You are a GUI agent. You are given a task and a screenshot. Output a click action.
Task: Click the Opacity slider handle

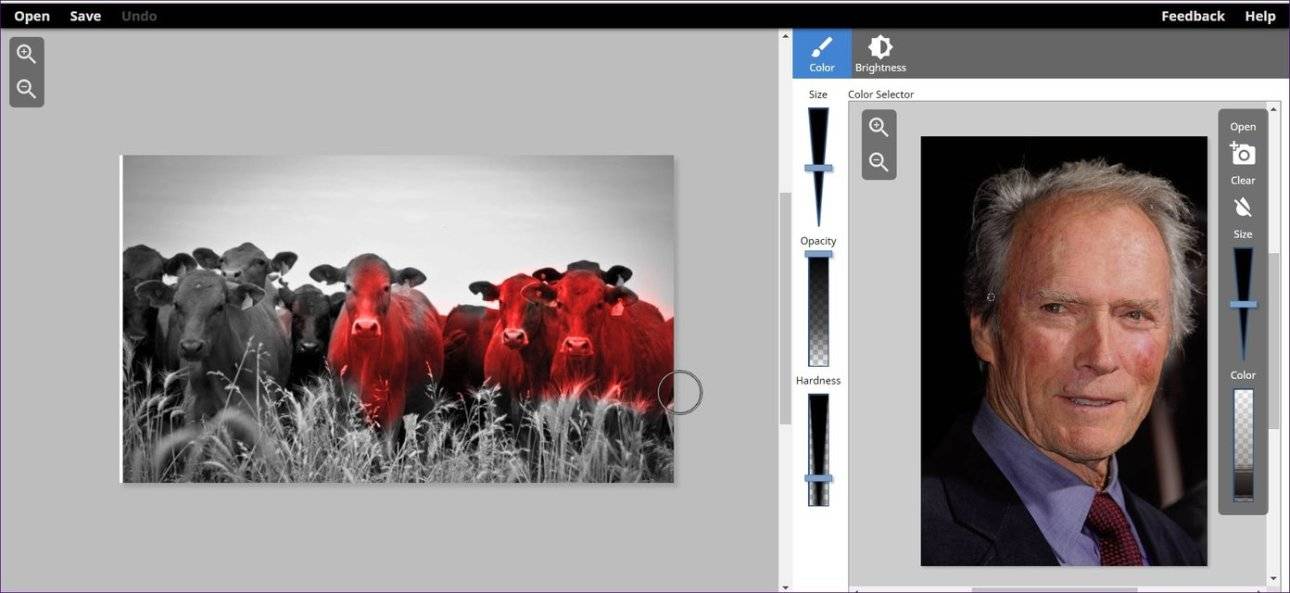pyautogui.click(x=818, y=255)
